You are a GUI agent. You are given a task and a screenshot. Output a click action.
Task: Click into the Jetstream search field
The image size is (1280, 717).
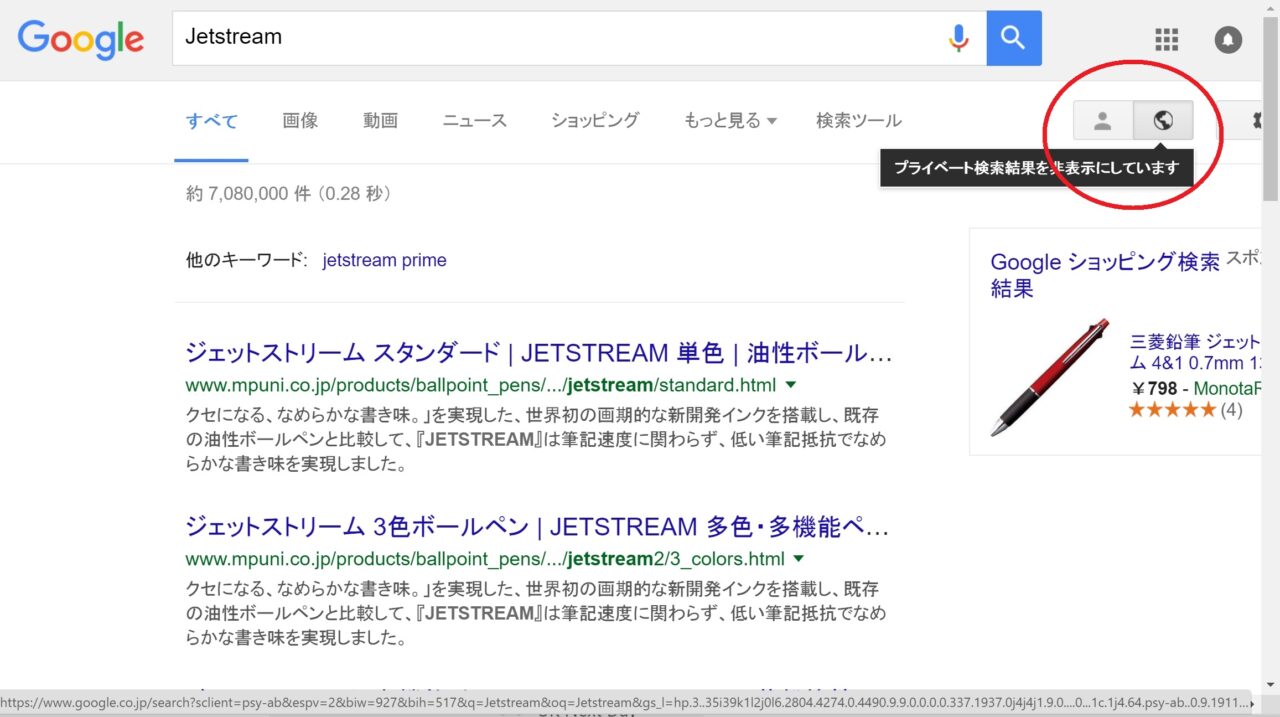click(550, 38)
